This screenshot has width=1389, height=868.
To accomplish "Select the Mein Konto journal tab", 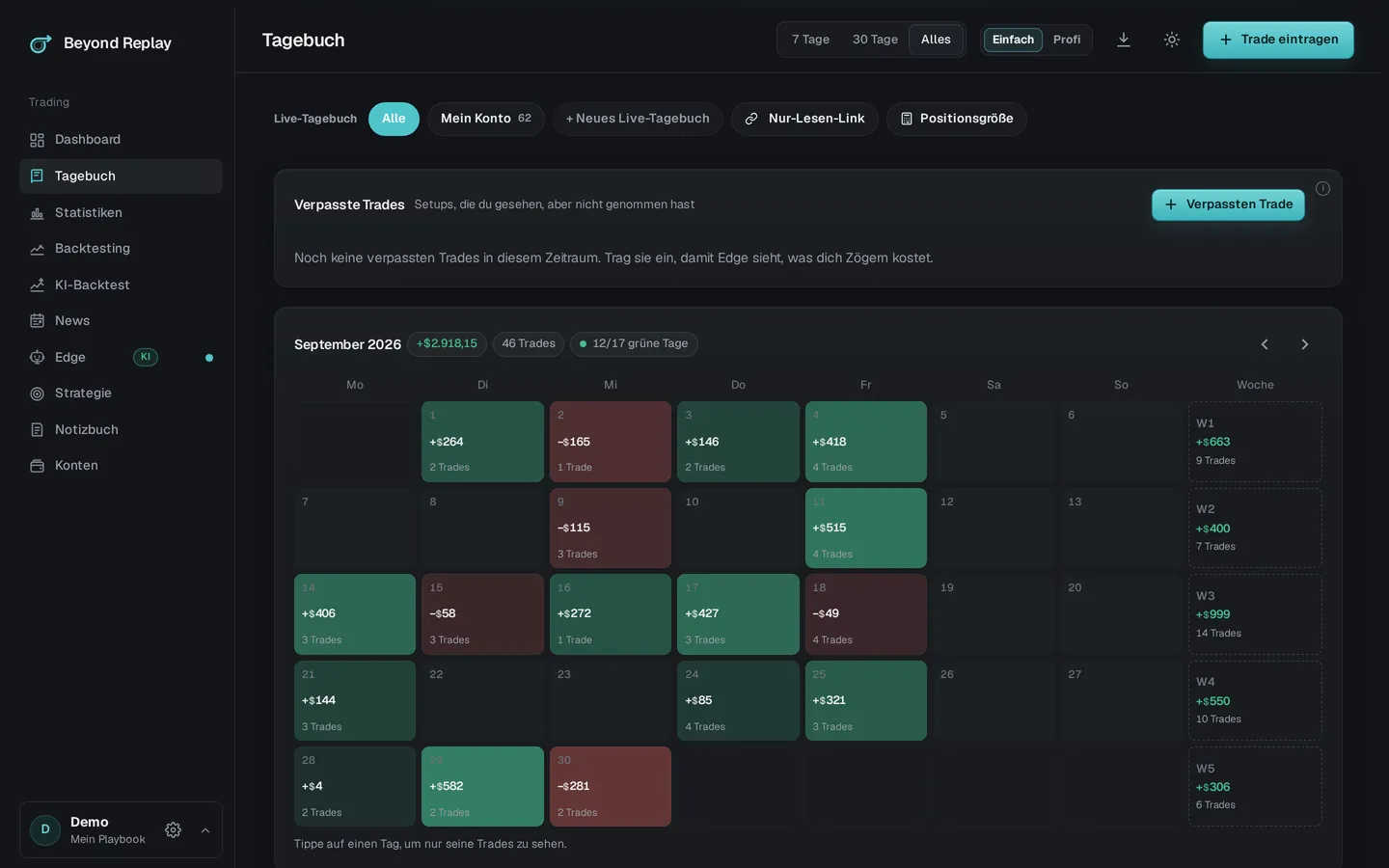I will [486, 119].
